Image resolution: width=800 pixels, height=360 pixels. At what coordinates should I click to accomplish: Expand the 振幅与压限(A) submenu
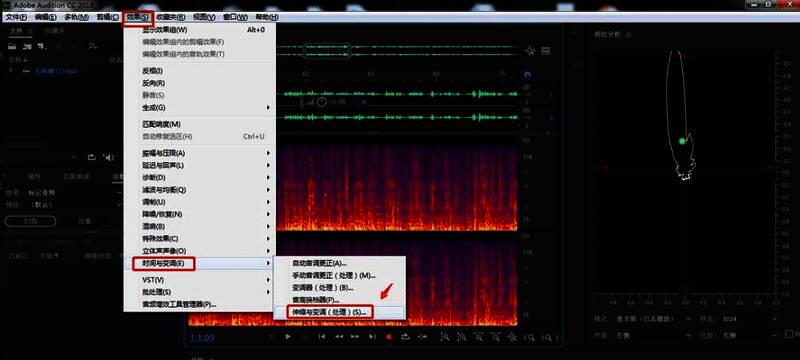199,153
